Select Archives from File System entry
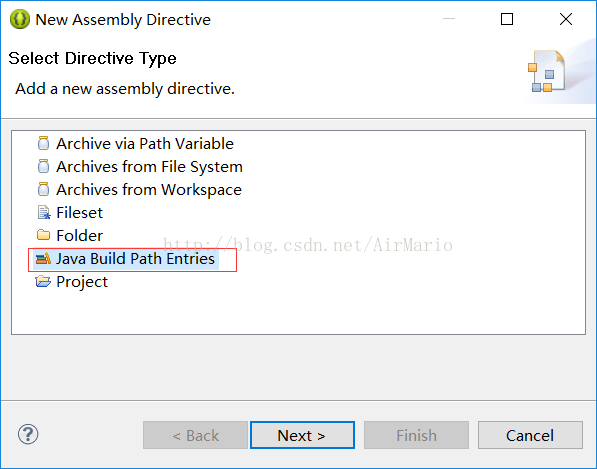 point(149,167)
